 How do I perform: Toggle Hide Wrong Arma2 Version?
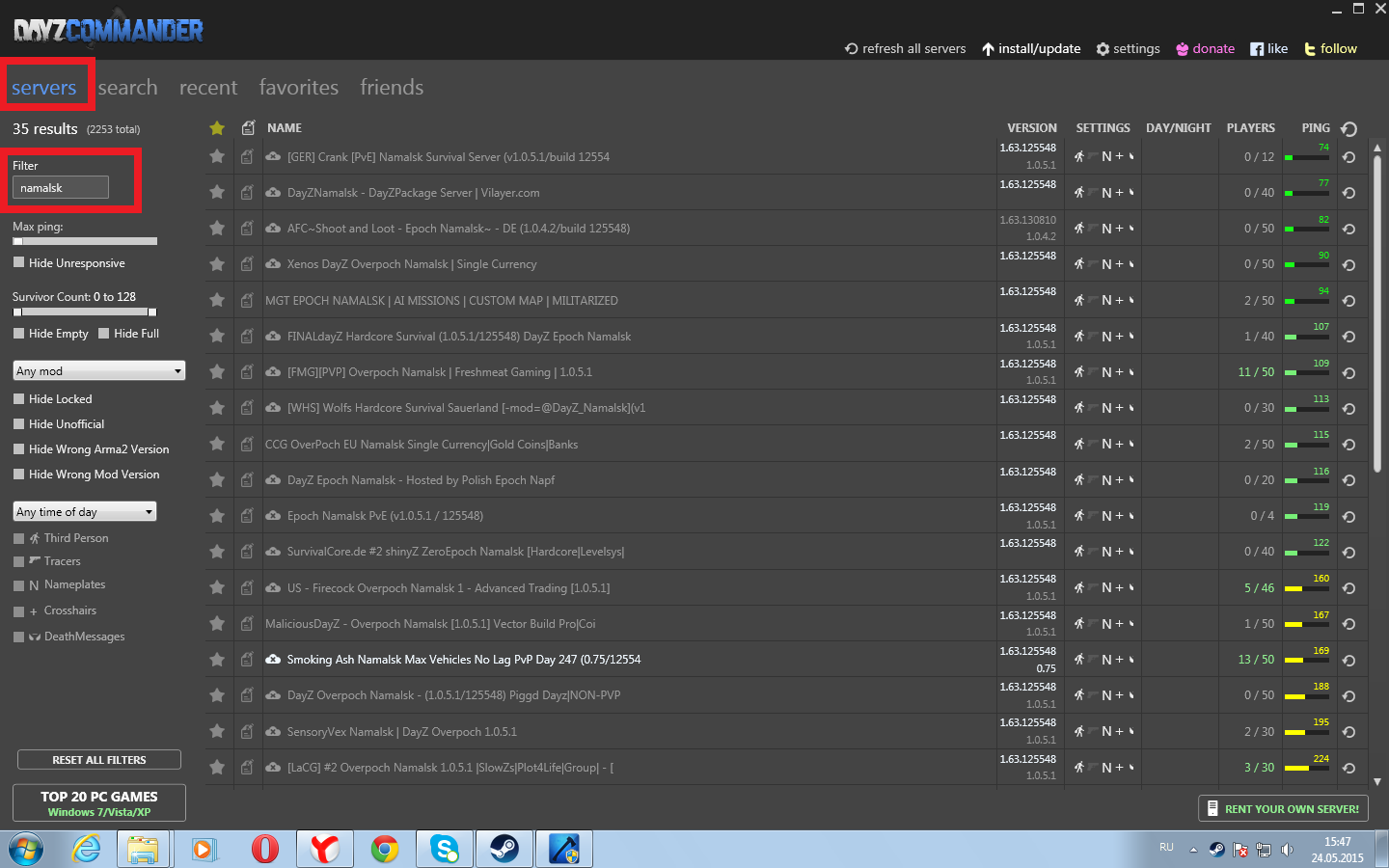(x=18, y=448)
